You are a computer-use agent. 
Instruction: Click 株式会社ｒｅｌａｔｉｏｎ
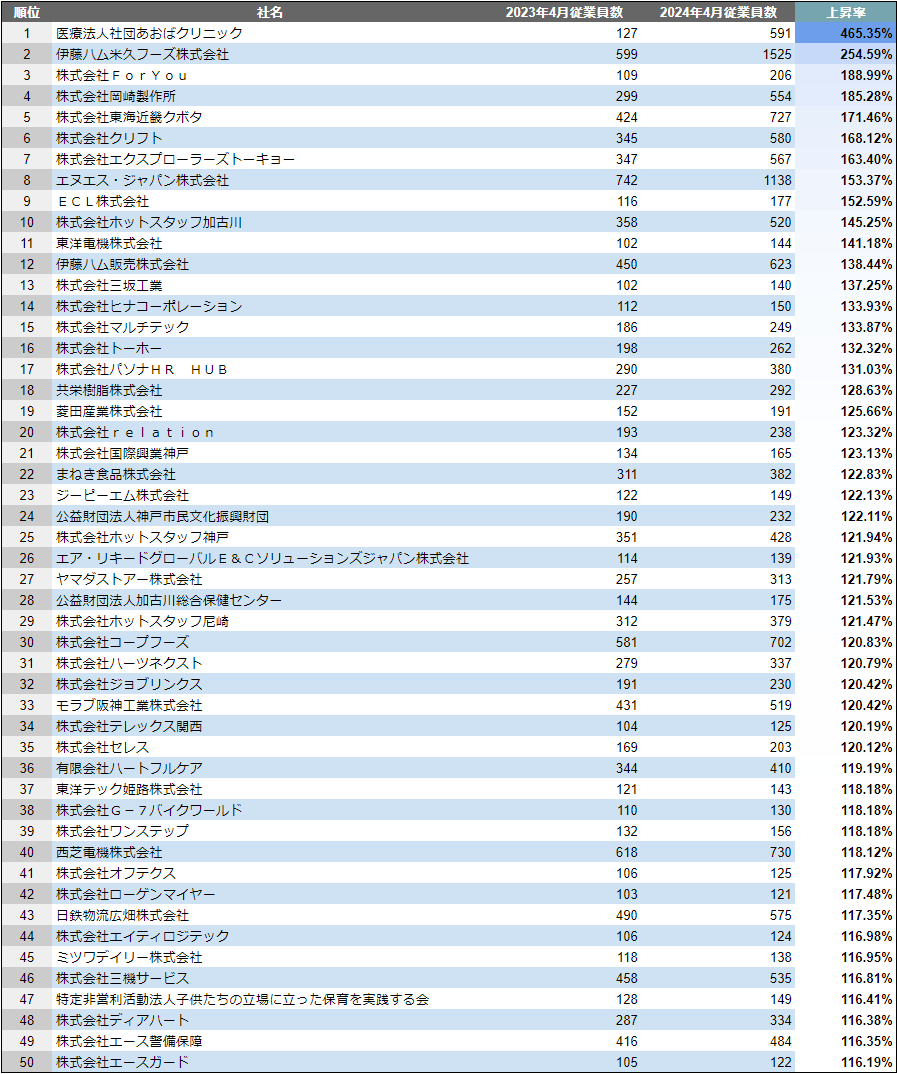[x=136, y=432]
